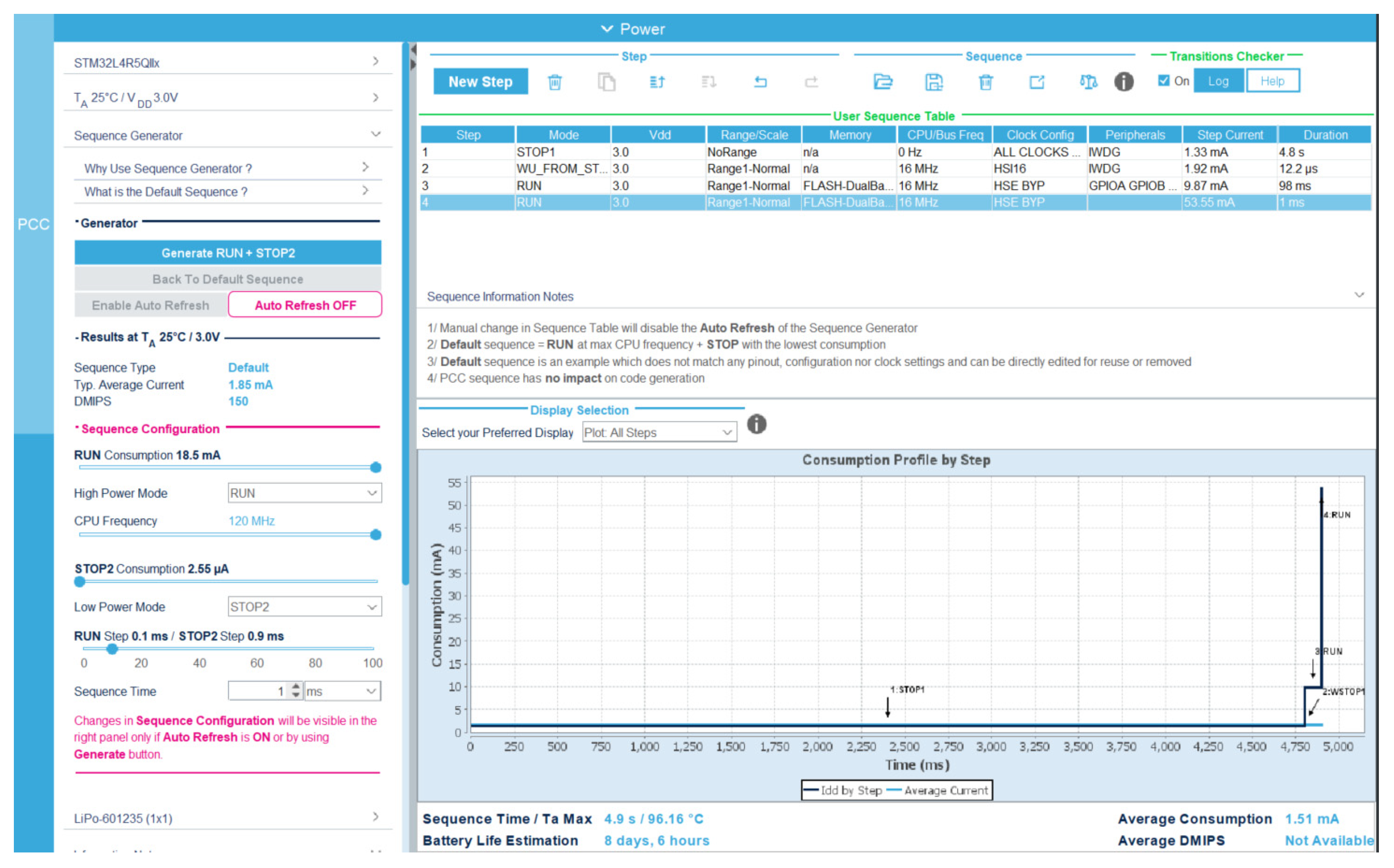Viewport: 1394px width, 868px height.
Task: Click the compare sequences scales icon
Action: coord(1088,82)
